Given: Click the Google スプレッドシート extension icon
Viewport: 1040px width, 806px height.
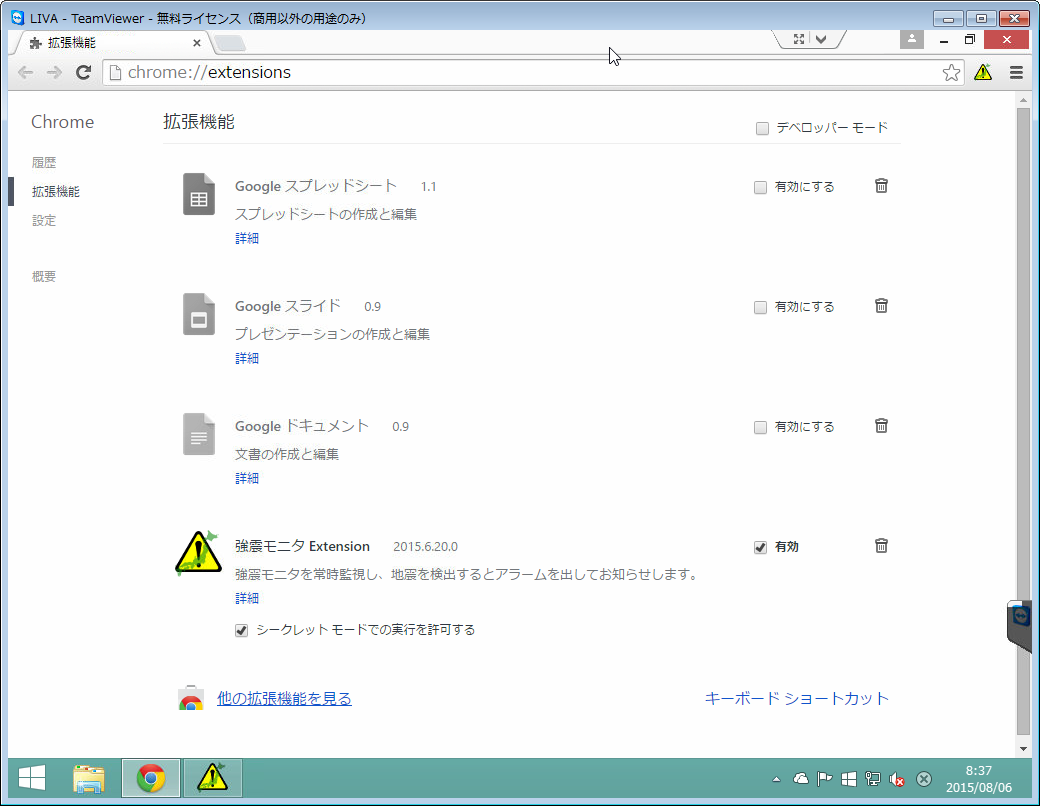Looking at the screenshot, I should 199,194.
